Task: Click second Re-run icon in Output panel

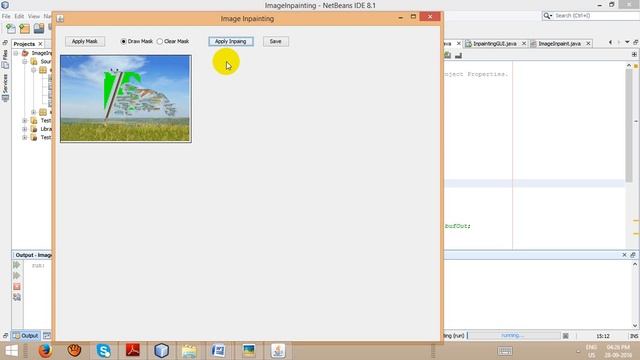Action: [x=17, y=276]
